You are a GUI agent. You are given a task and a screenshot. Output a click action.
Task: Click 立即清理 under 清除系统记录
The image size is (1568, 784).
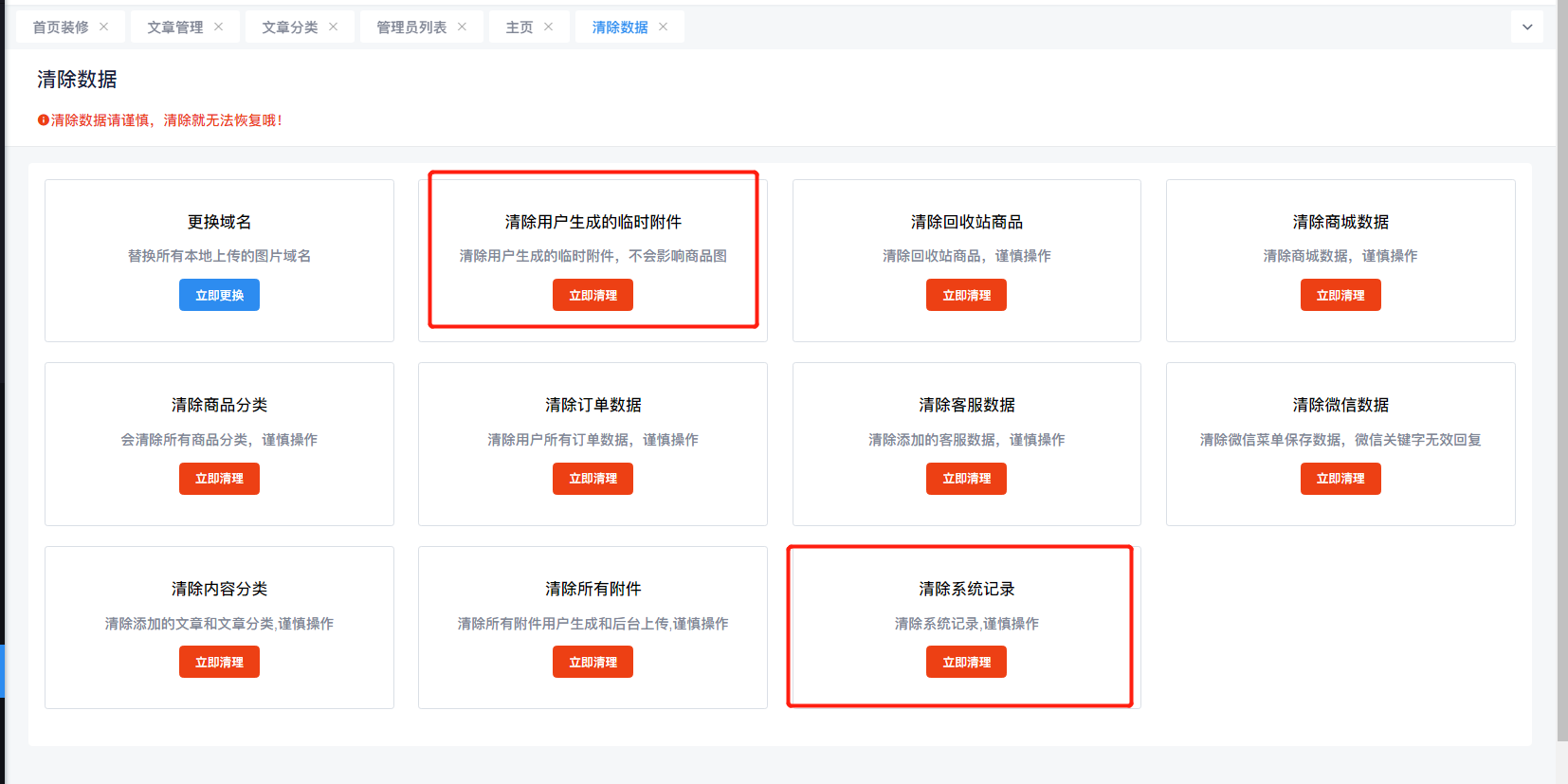pos(966,662)
